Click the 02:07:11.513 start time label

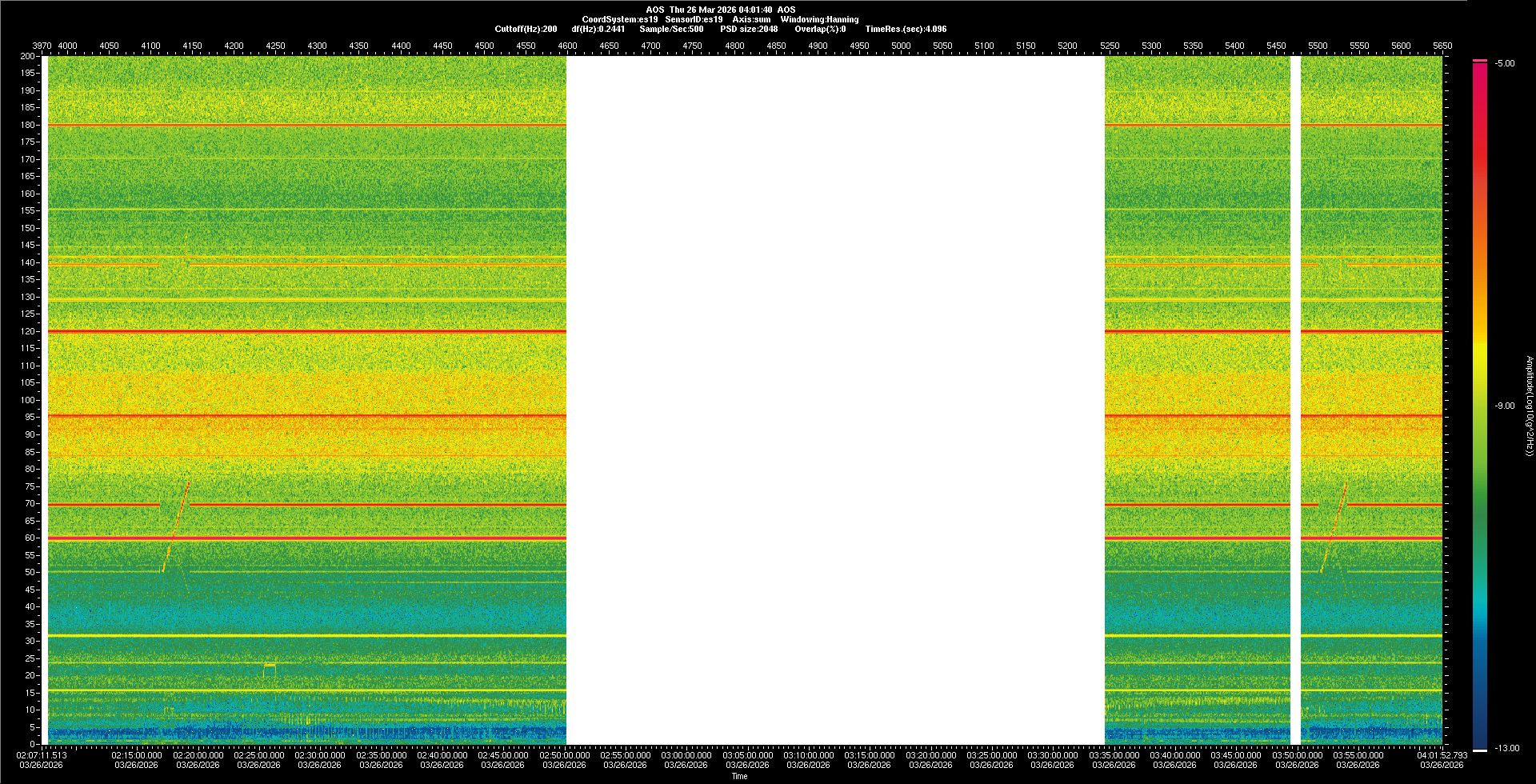click(42, 755)
